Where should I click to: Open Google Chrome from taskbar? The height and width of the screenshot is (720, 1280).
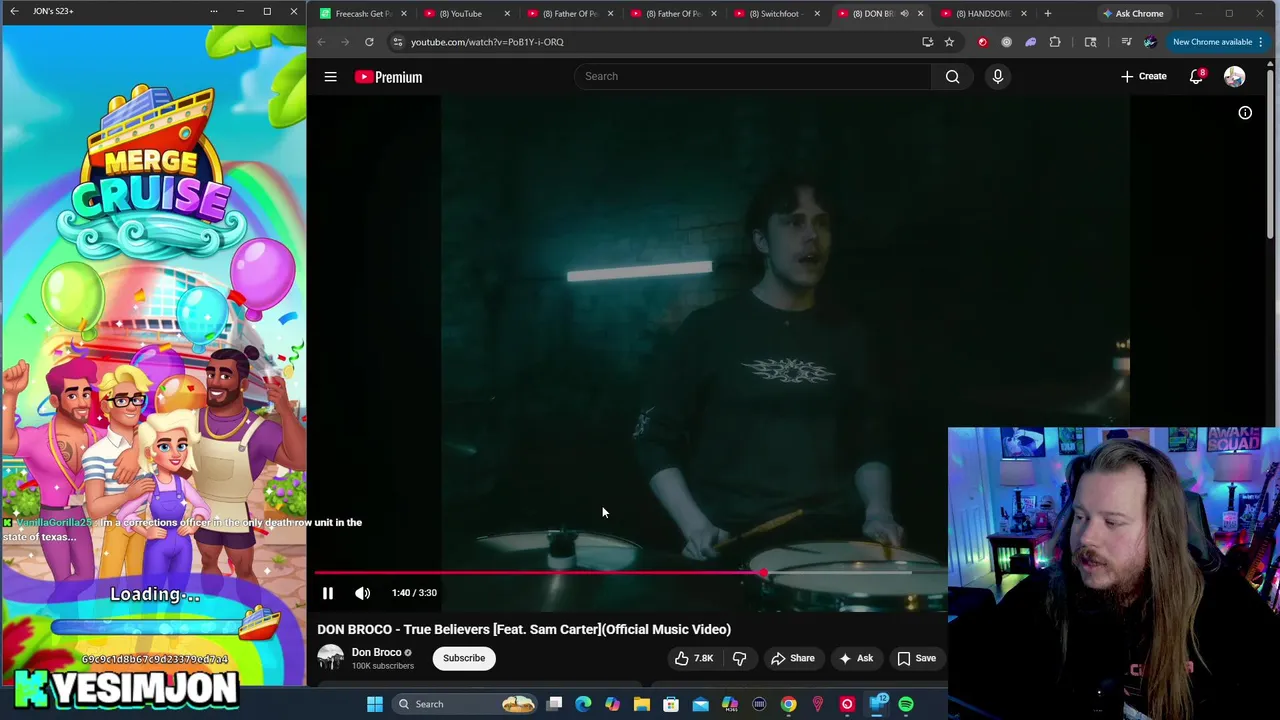point(789,704)
